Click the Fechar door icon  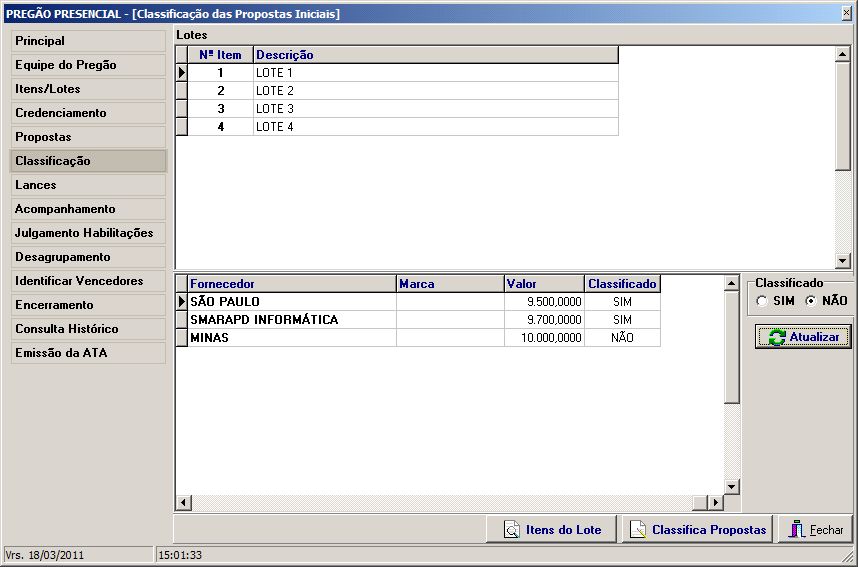(797, 529)
